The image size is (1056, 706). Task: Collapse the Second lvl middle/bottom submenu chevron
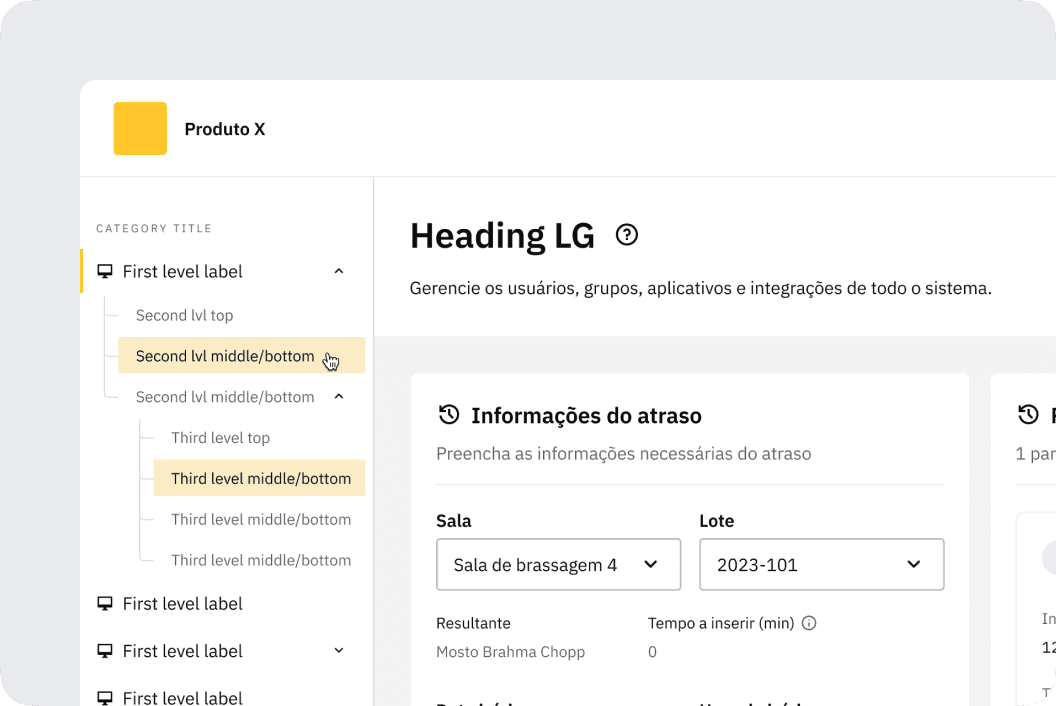[x=339, y=397]
